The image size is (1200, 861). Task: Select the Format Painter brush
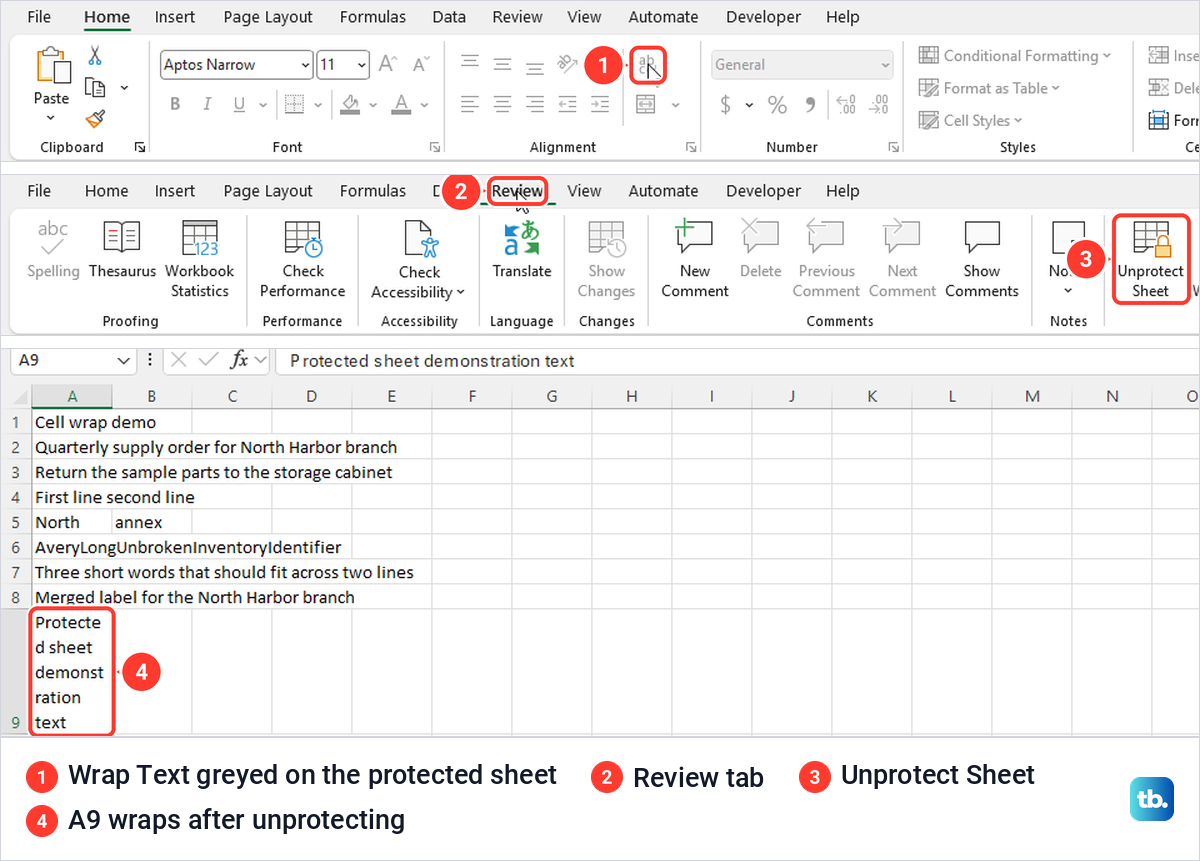point(95,120)
